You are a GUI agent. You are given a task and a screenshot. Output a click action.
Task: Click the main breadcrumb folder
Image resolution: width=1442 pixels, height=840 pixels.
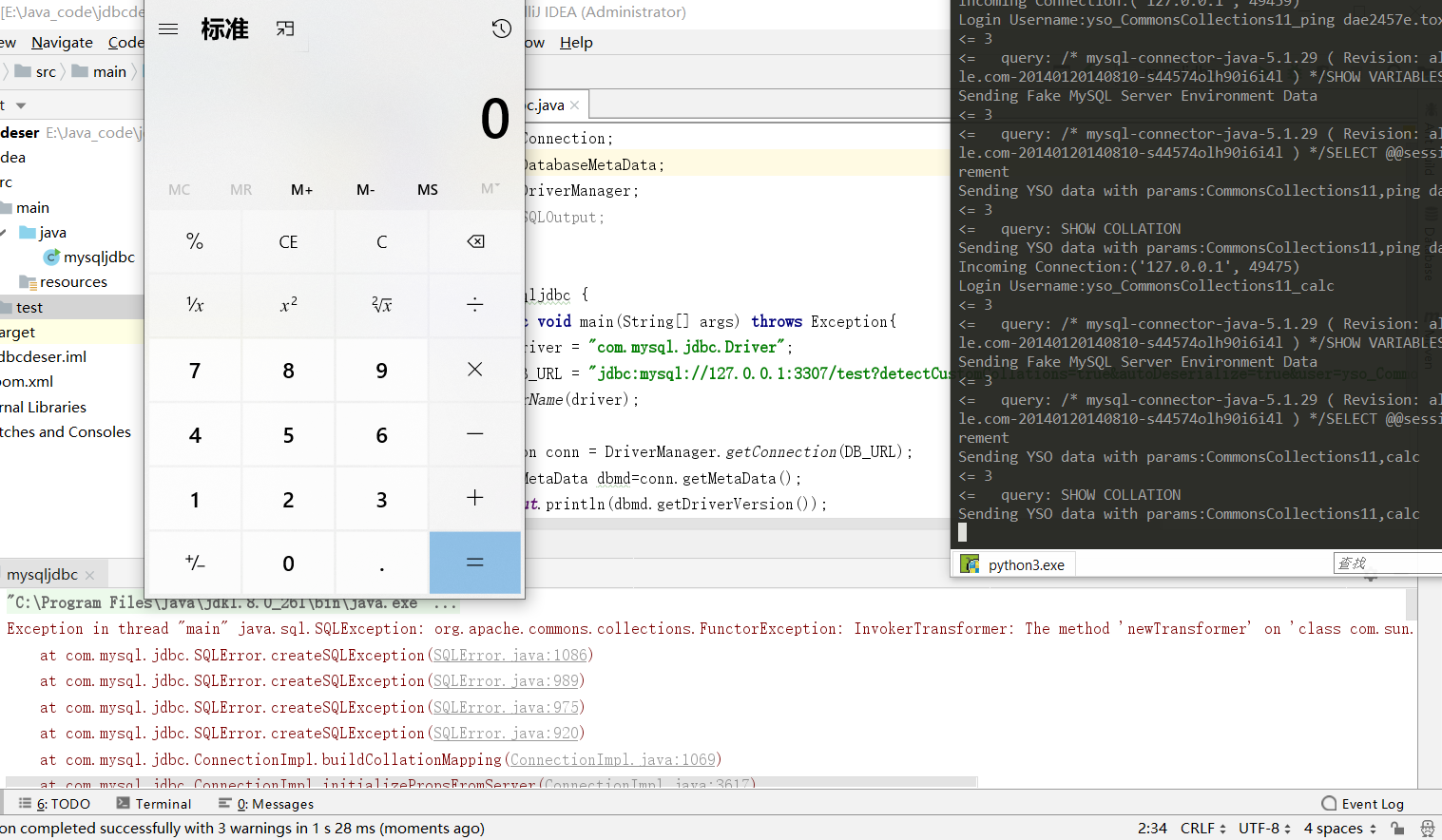[99, 71]
